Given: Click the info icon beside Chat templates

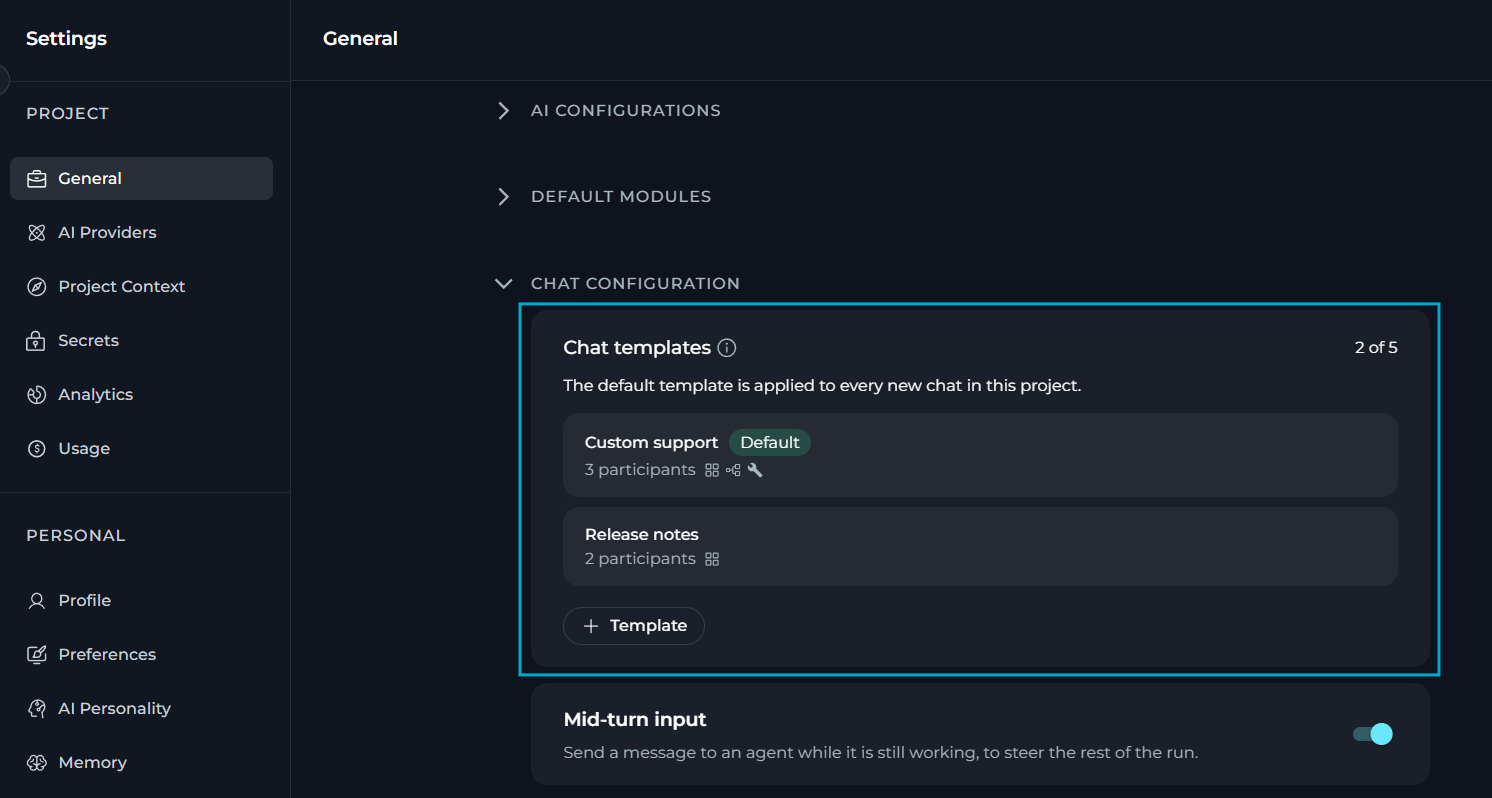Looking at the screenshot, I should tap(728, 348).
